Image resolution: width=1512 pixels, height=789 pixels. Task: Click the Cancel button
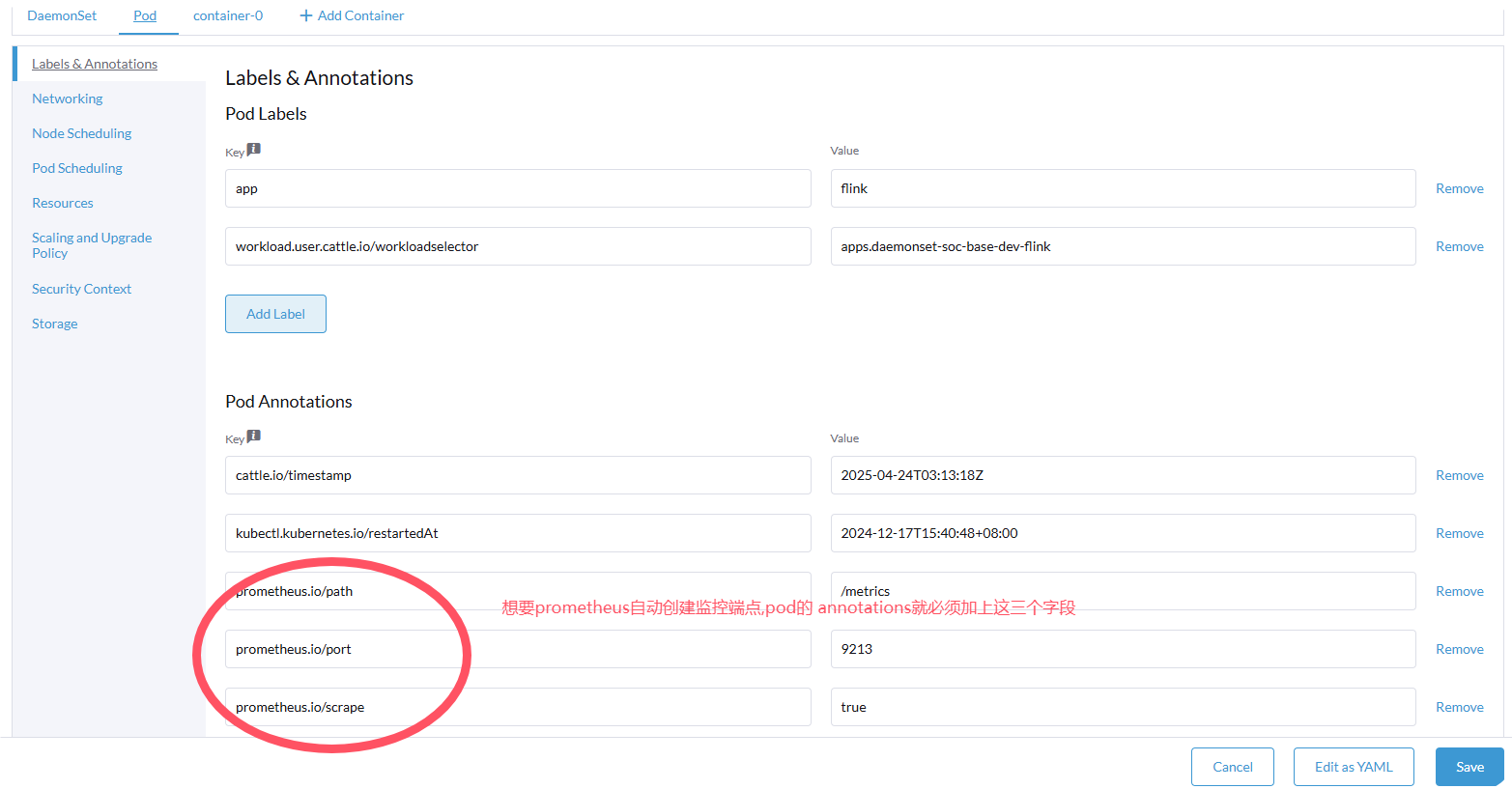1233,767
